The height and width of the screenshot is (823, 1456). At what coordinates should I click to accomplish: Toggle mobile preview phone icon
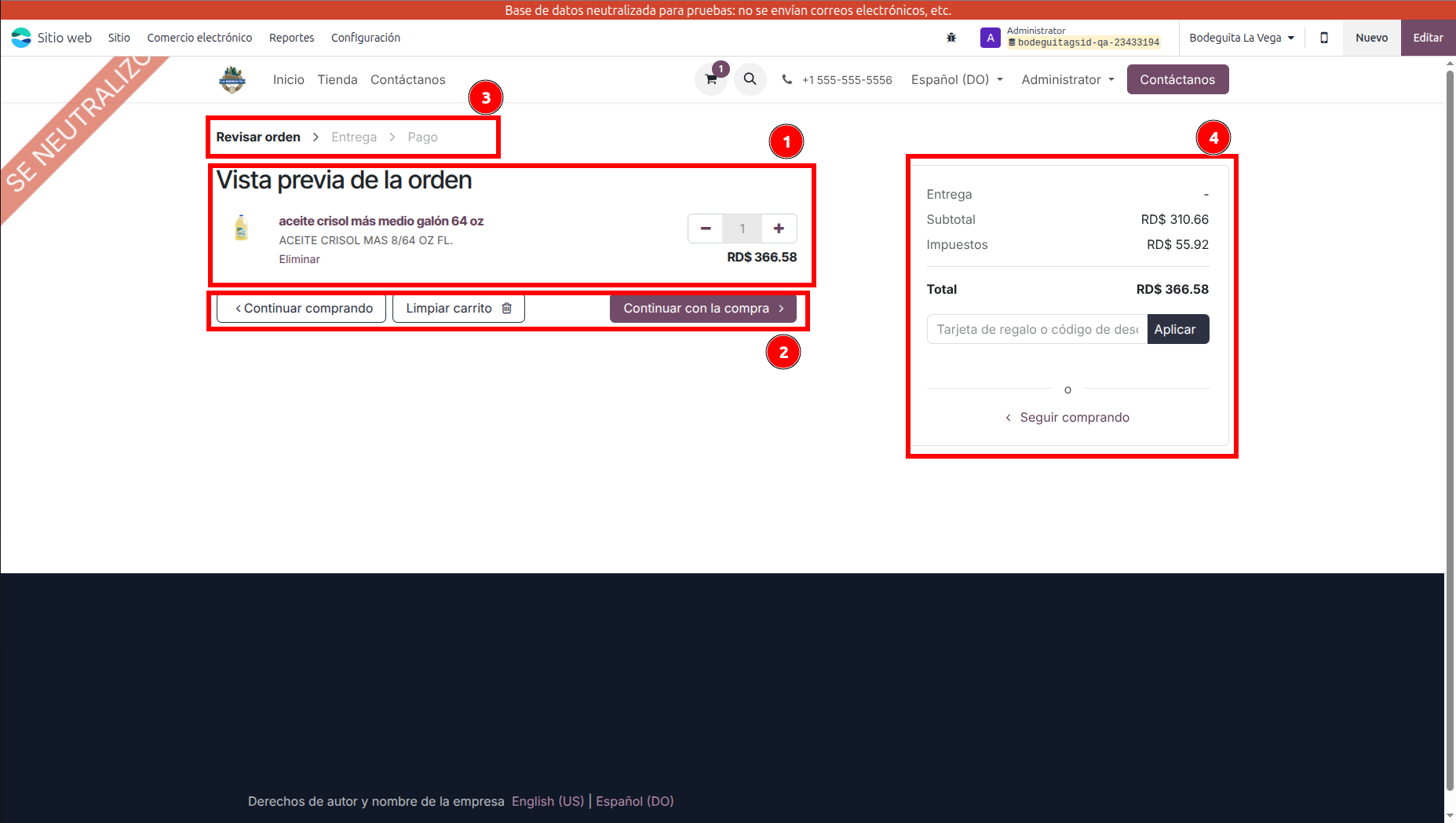tap(1324, 38)
